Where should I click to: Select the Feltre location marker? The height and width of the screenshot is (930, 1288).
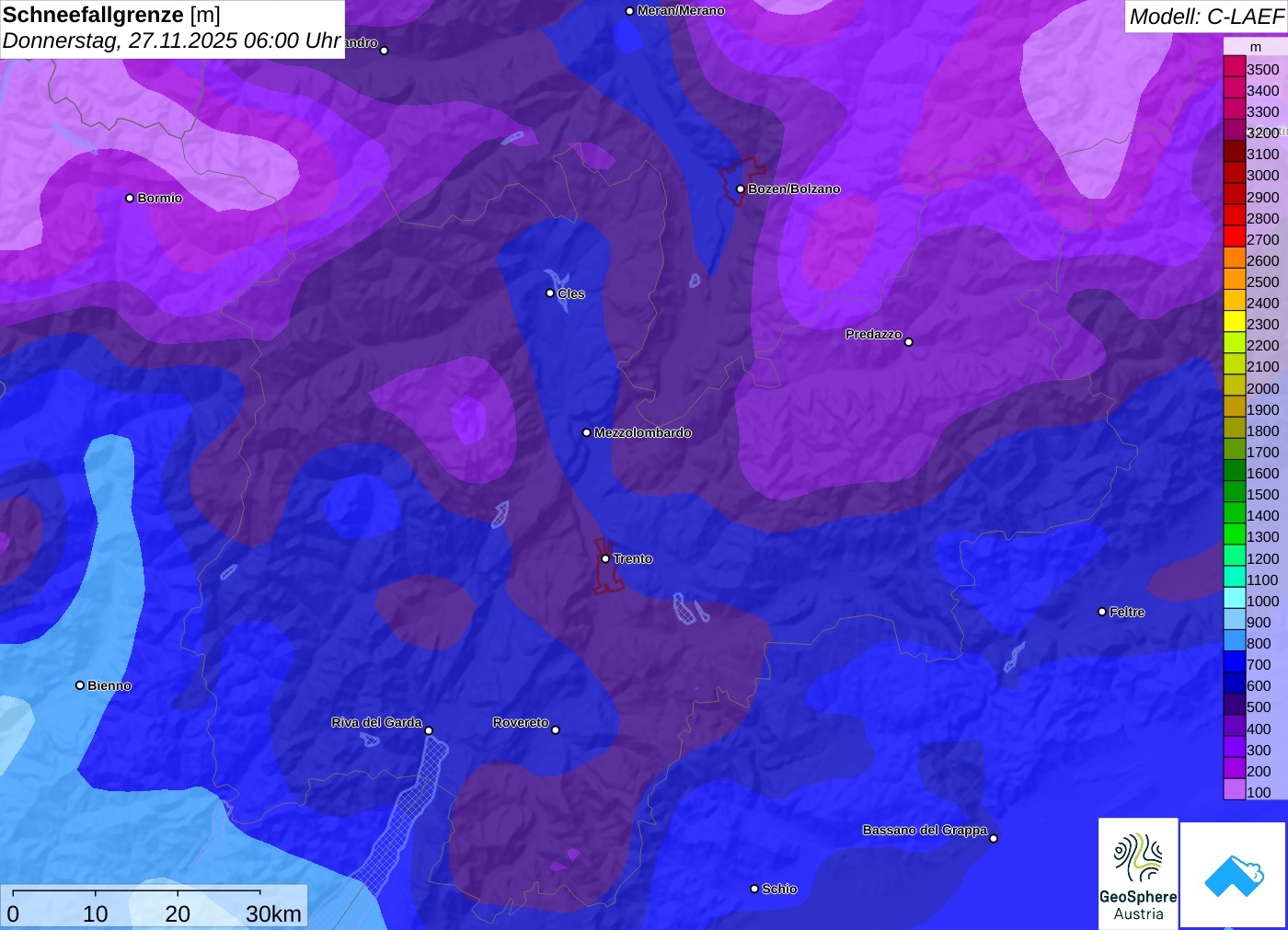1102,612
